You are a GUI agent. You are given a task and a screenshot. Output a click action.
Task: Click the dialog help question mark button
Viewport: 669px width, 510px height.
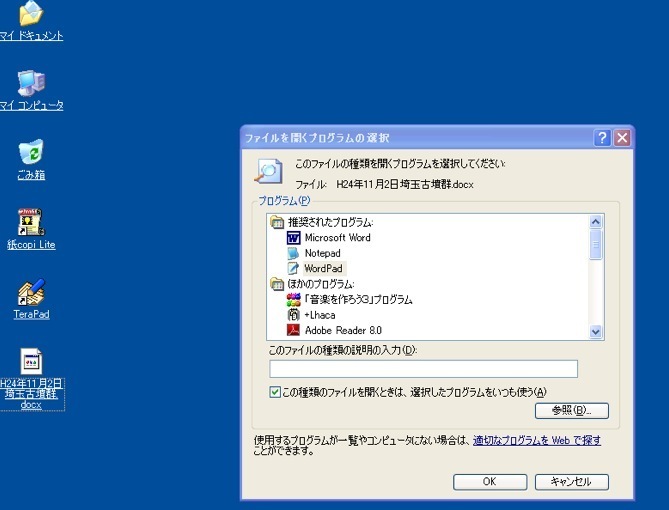click(602, 138)
